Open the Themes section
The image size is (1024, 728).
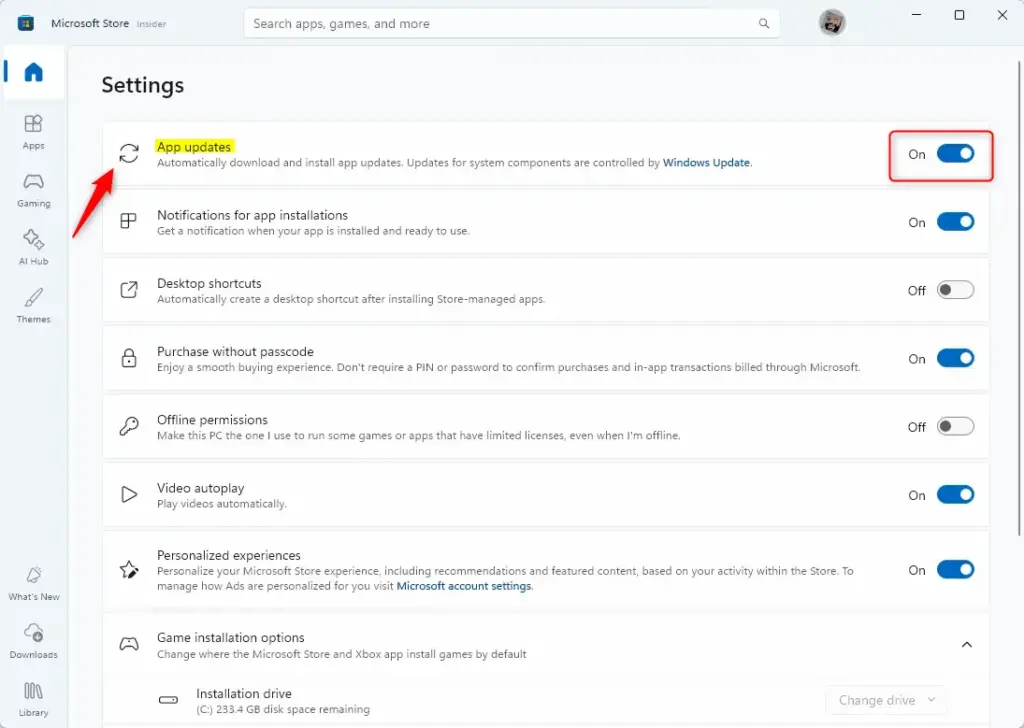tap(33, 306)
